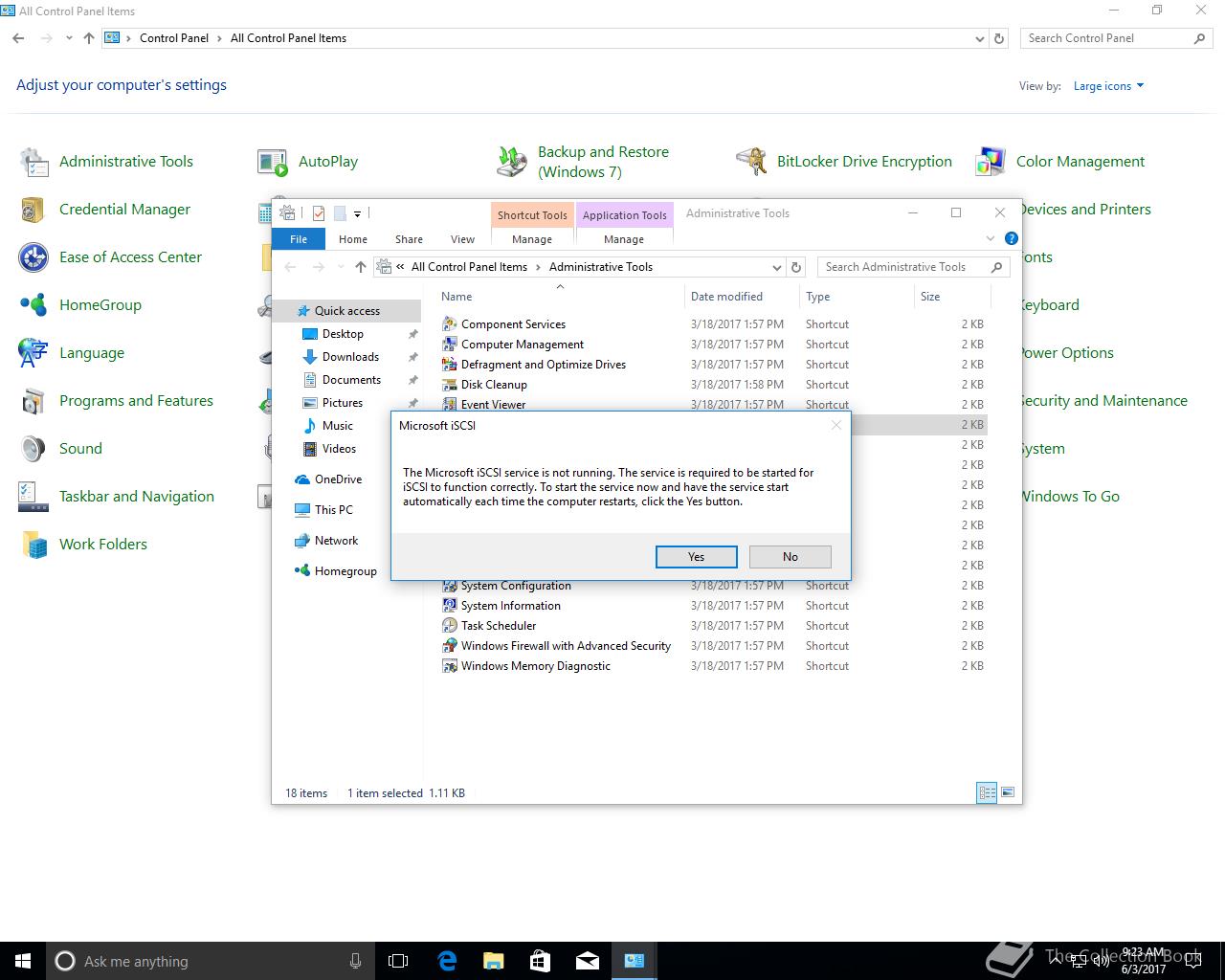The width and height of the screenshot is (1225, 980).
Task: Select the Computer Management shortcut icon
Action: (450, 345)
